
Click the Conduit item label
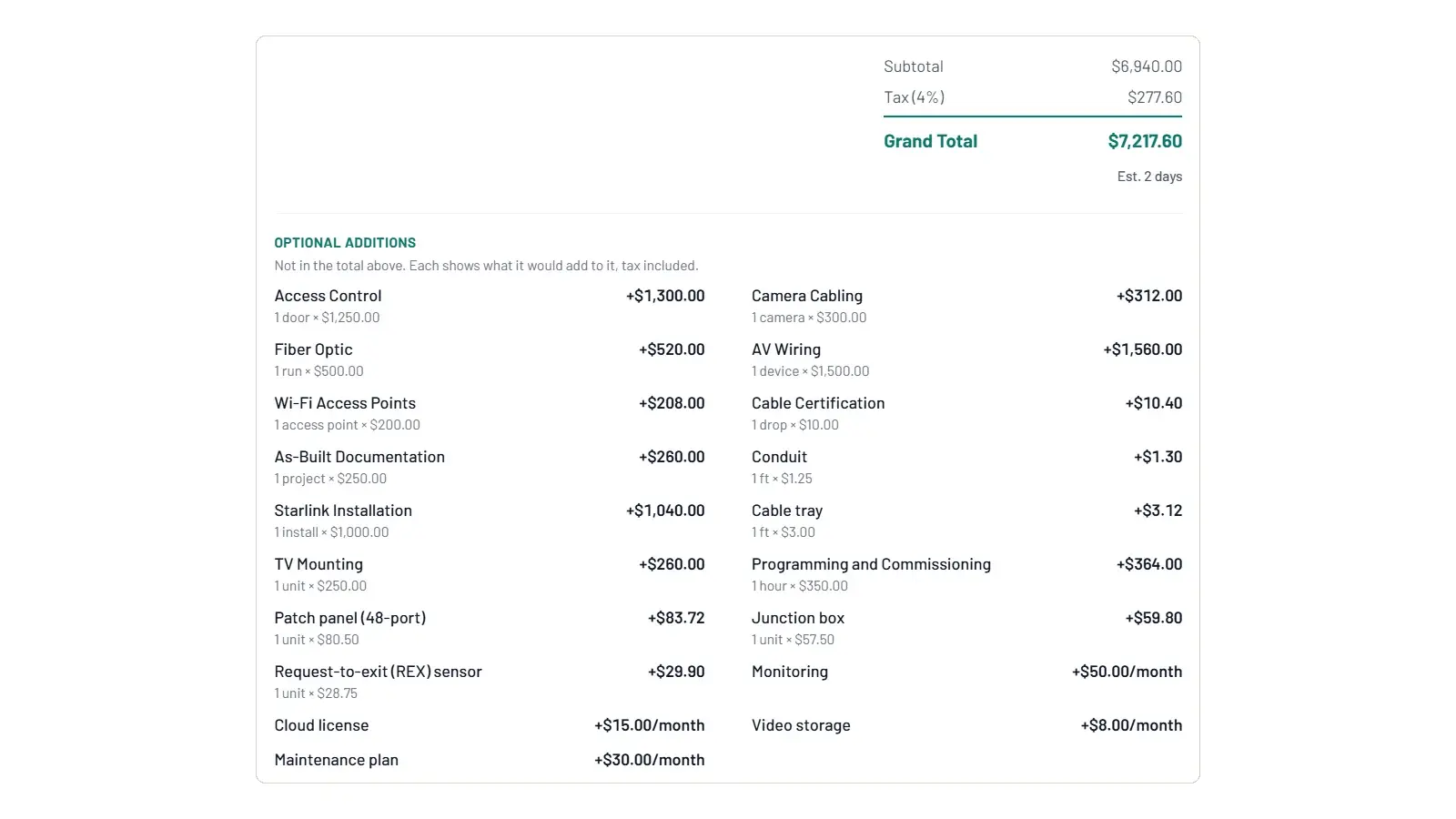[x=779, y=457]
